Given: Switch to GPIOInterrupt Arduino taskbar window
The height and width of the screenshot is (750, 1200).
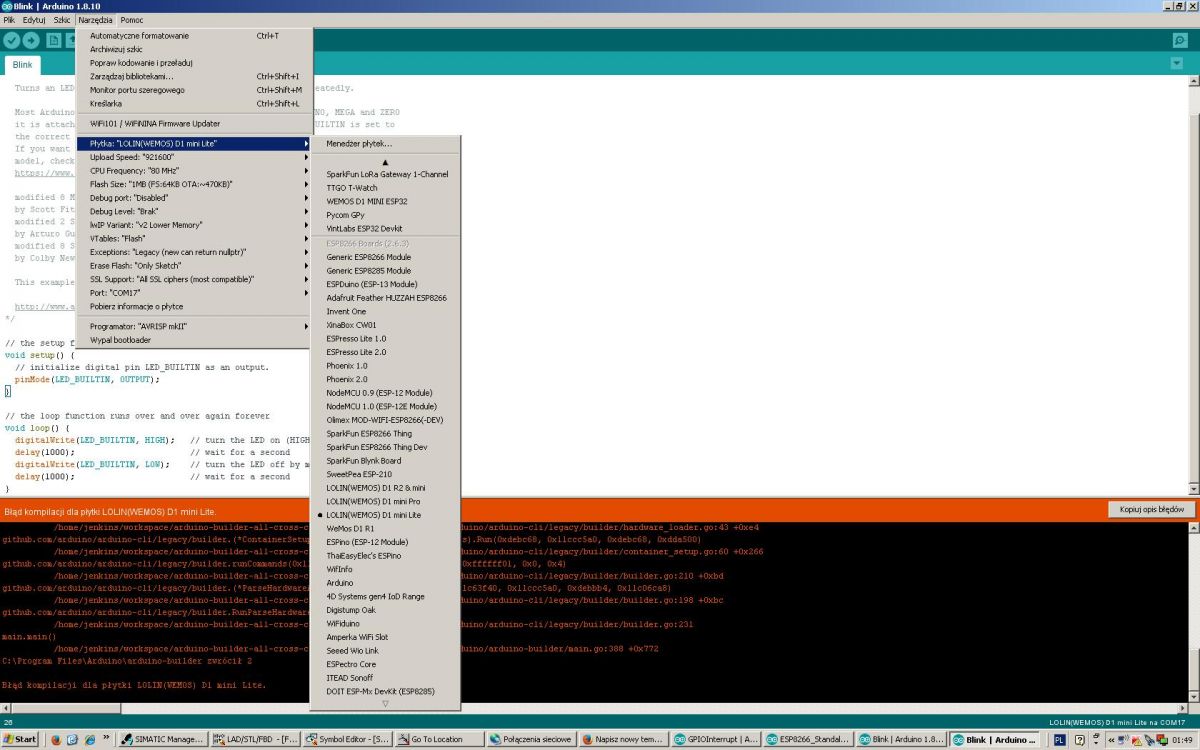Looking at the screenshot, I should [716, 740].
